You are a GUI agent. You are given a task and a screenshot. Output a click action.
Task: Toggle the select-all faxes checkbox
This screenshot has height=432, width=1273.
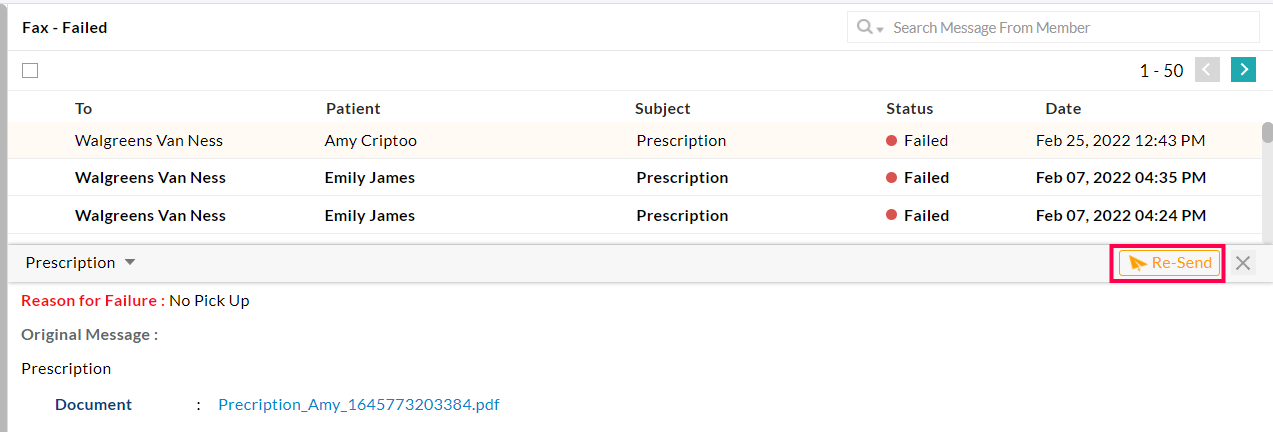[30, 70]
